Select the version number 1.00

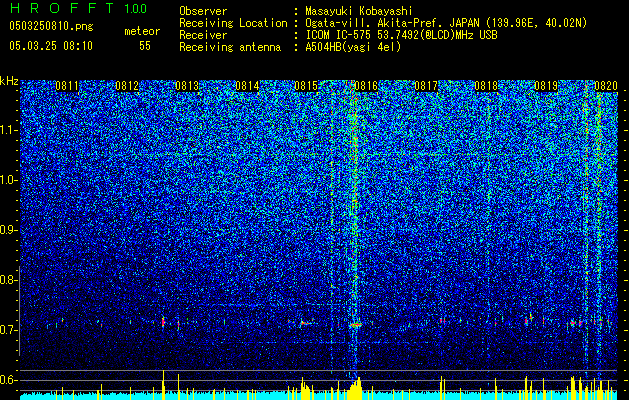(x=135, y=9)
